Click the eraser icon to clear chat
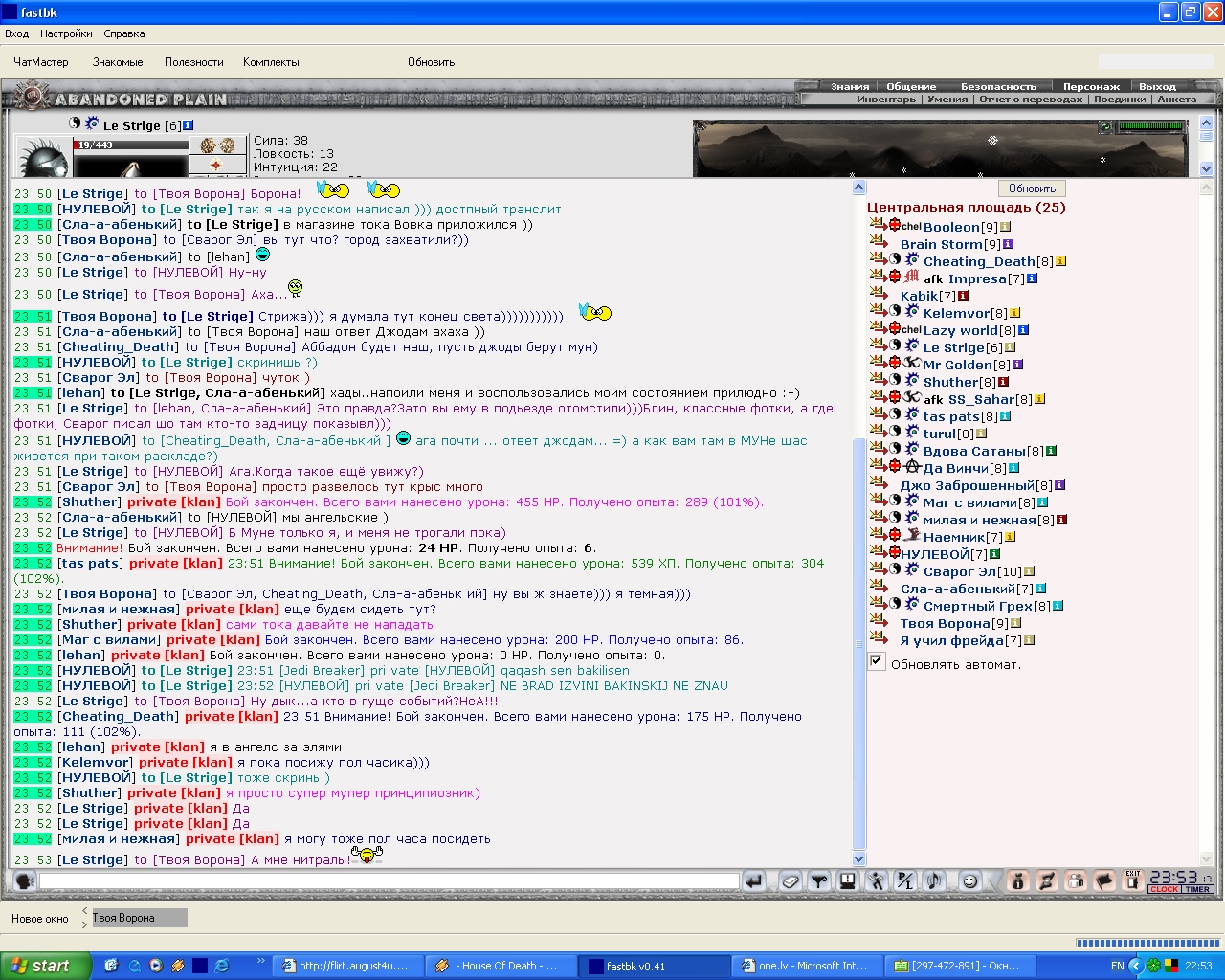The width and height of the screenshot is (1225, 980). pos(791,881)
